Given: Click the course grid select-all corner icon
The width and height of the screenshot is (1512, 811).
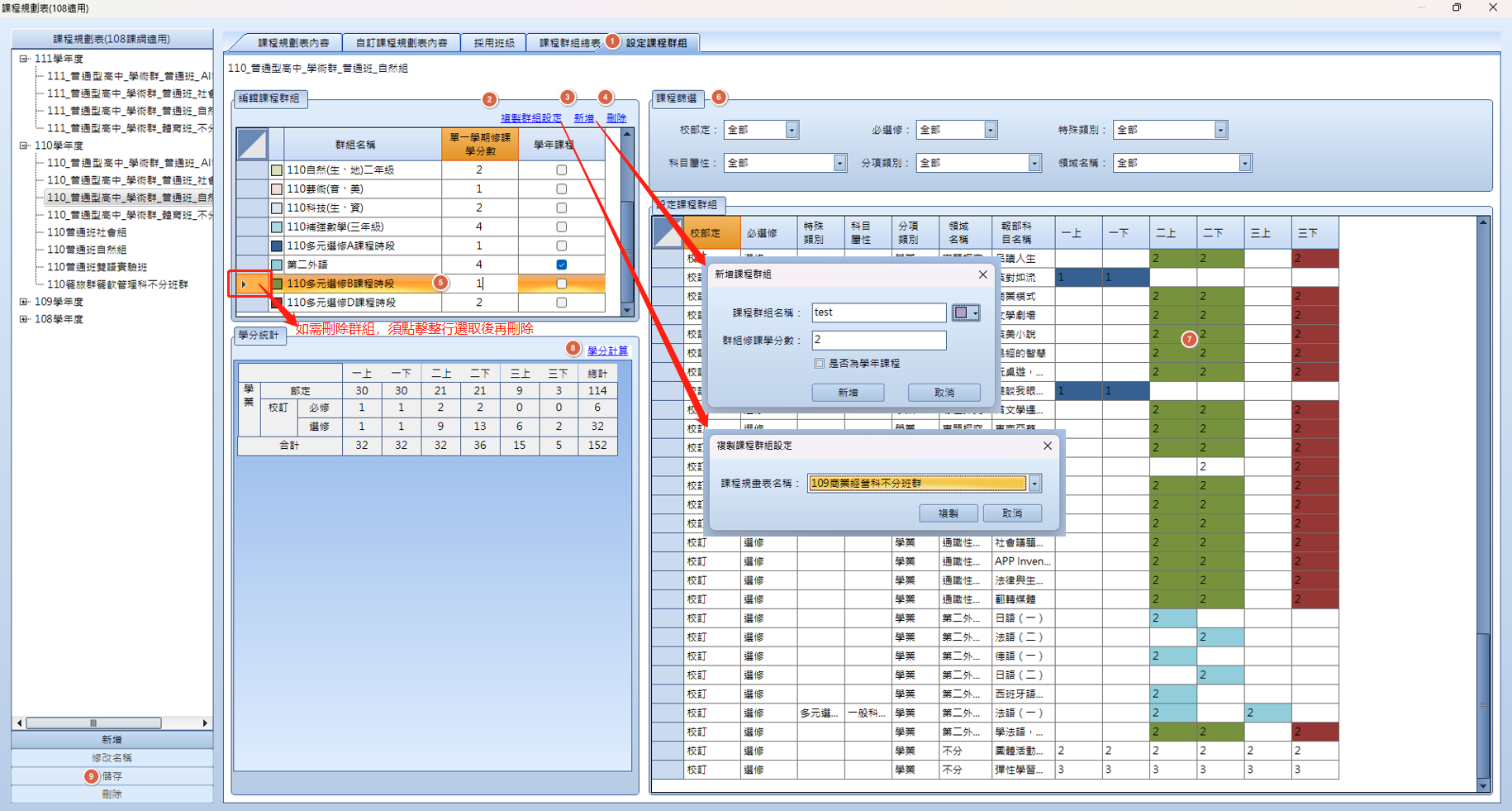Looking at the screenshot, I should pos(668,232).
